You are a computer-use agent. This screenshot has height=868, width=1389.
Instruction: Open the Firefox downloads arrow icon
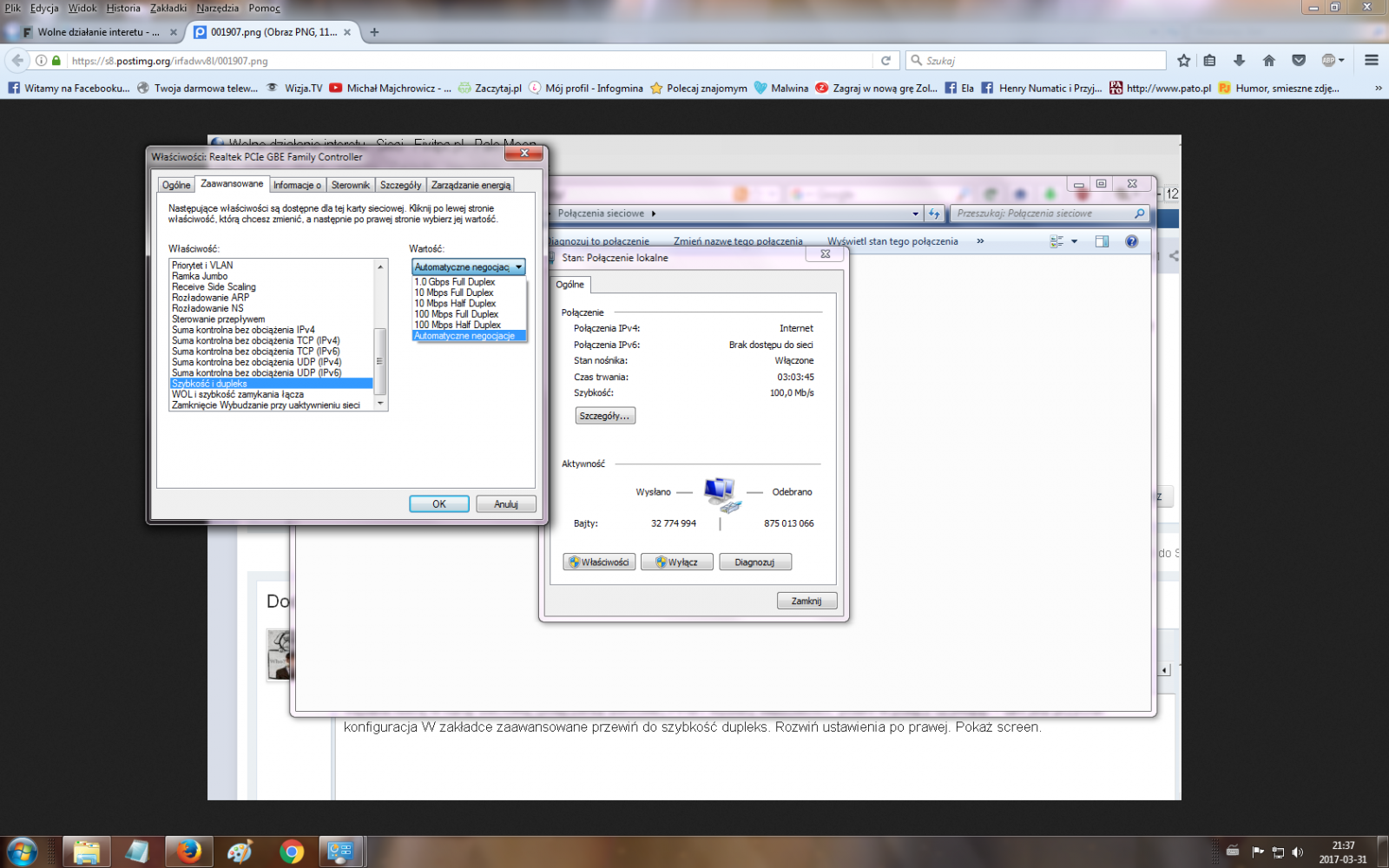coord(1239,61)
